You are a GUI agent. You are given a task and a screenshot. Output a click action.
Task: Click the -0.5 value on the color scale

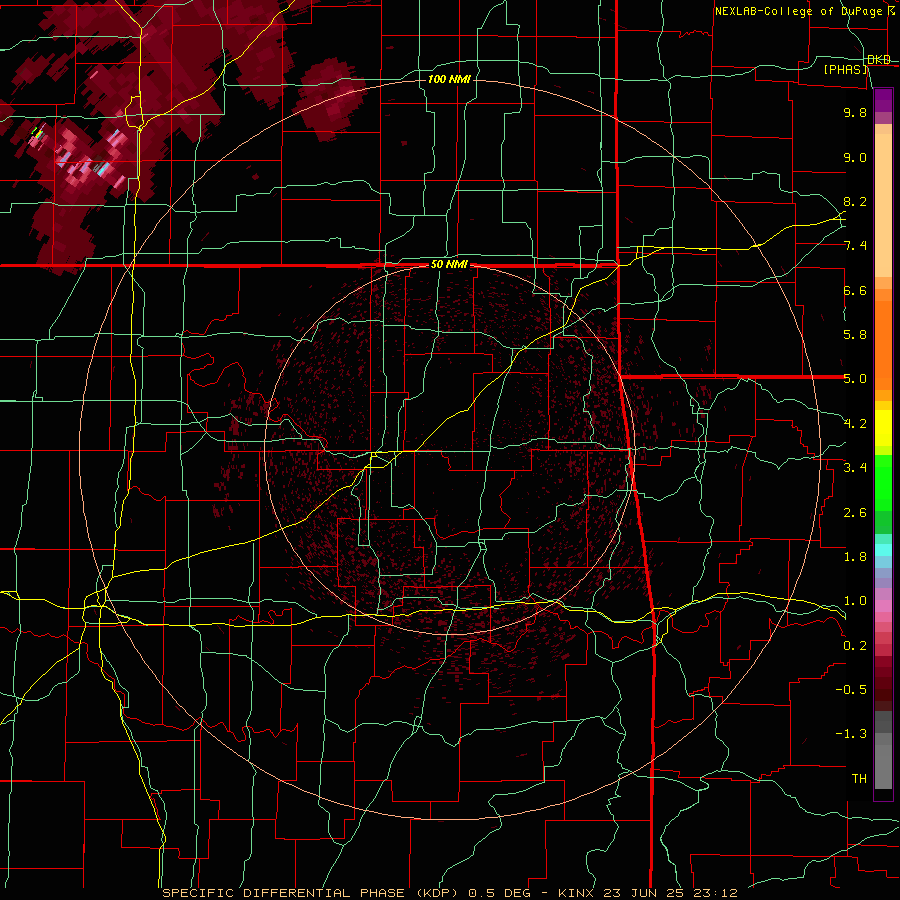click(851, 690)
